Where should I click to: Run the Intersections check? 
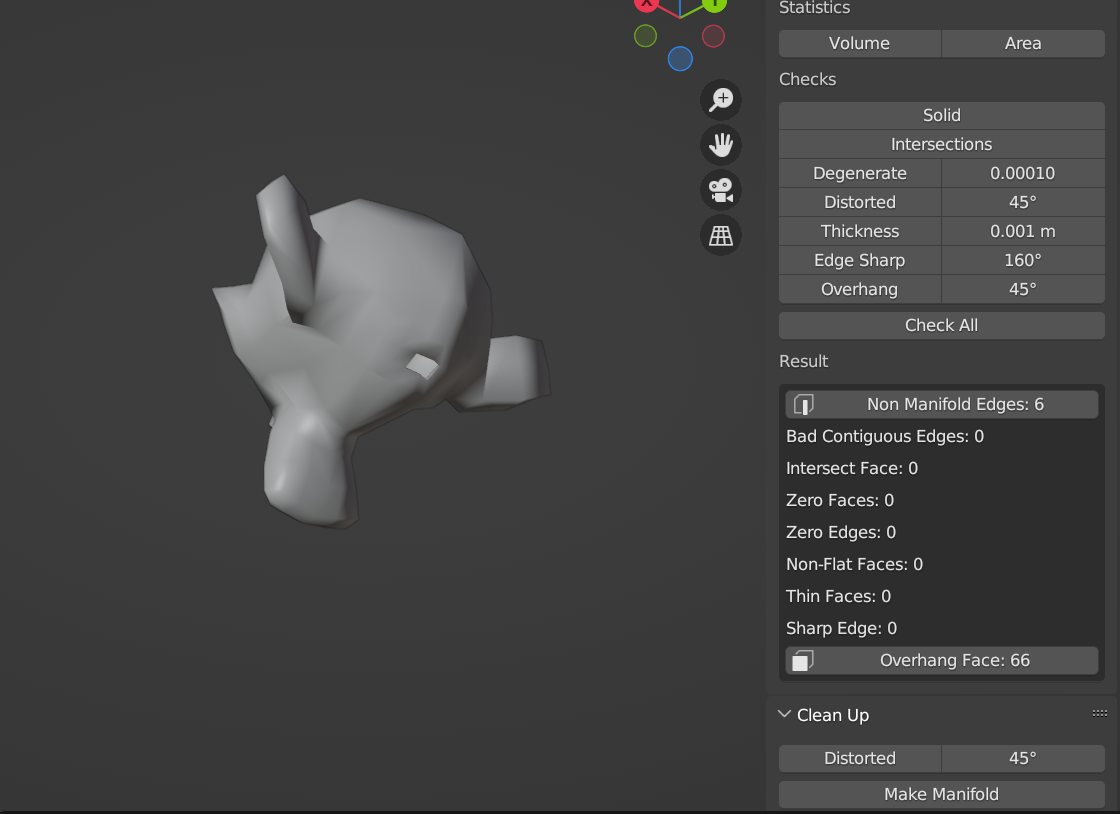tap(941, 144)
